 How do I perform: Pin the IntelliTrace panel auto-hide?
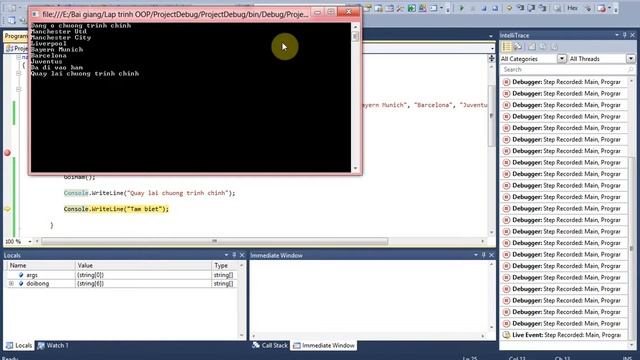coord(624,36)
